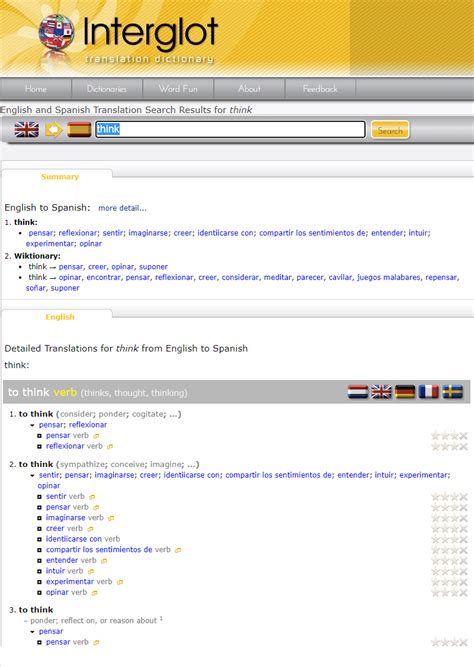Image resolution: width=474 pixels, height=667 pixels.
Task: Open 'cavilar' translation link
Action: (340, 277)
